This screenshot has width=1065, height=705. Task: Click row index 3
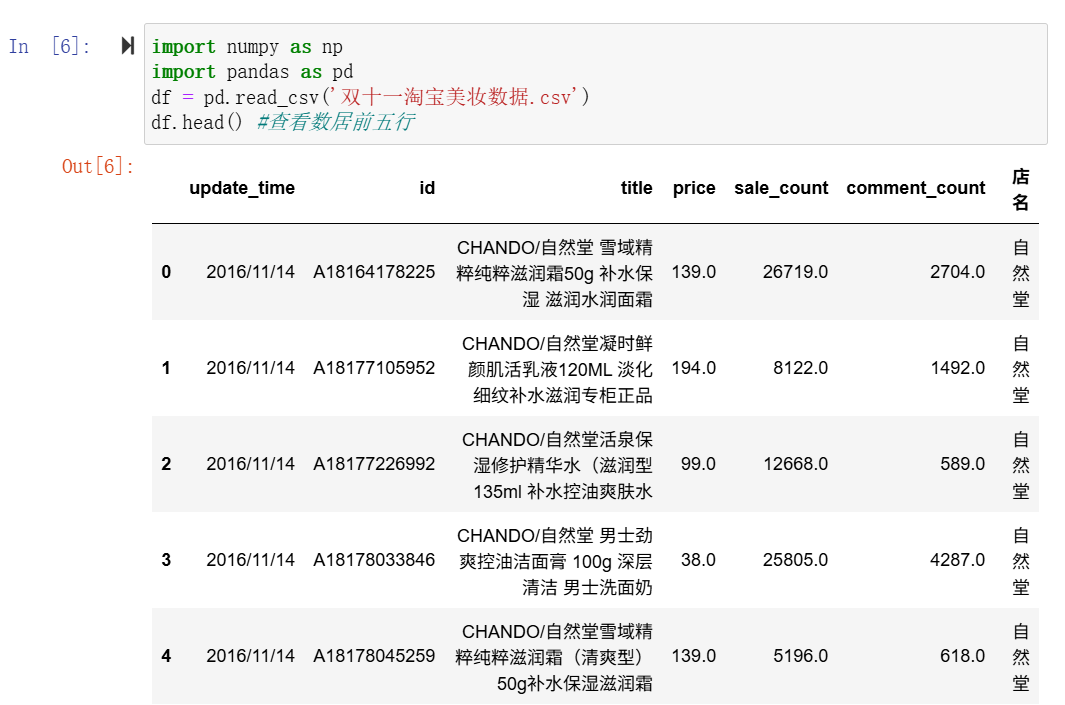tap(166, 560)
